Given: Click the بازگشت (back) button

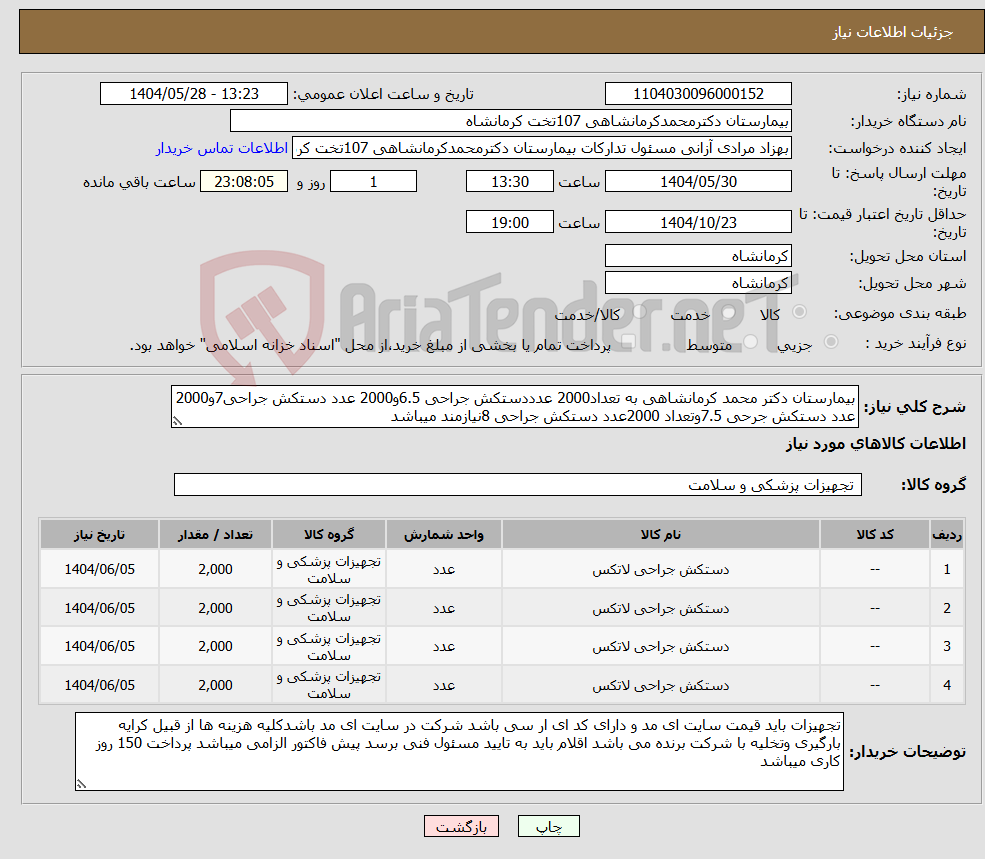Looking at the screenshot, I should pyautogui.click(x=461, y=826).
